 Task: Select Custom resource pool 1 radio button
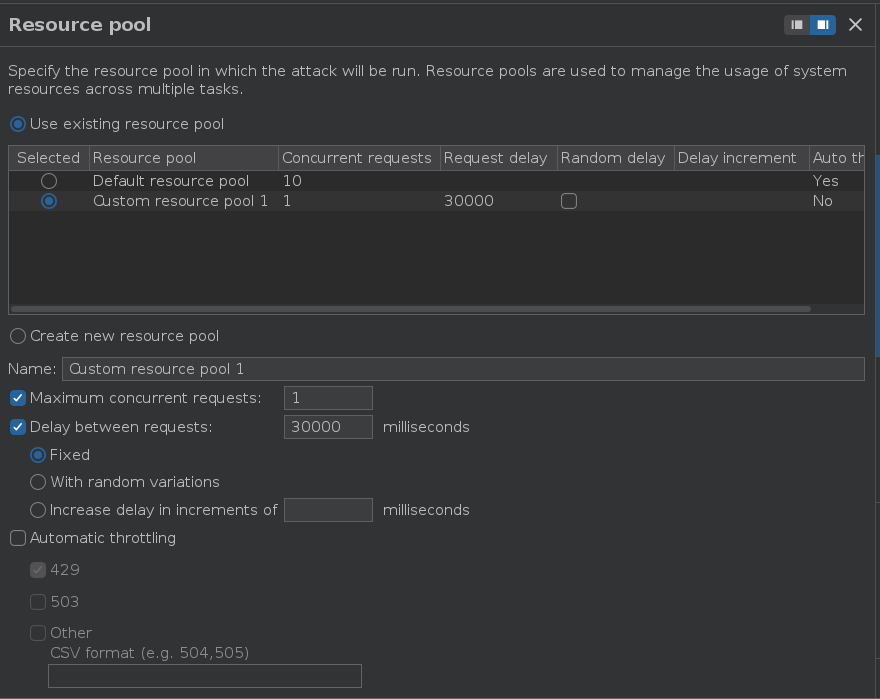pos(49,201)
